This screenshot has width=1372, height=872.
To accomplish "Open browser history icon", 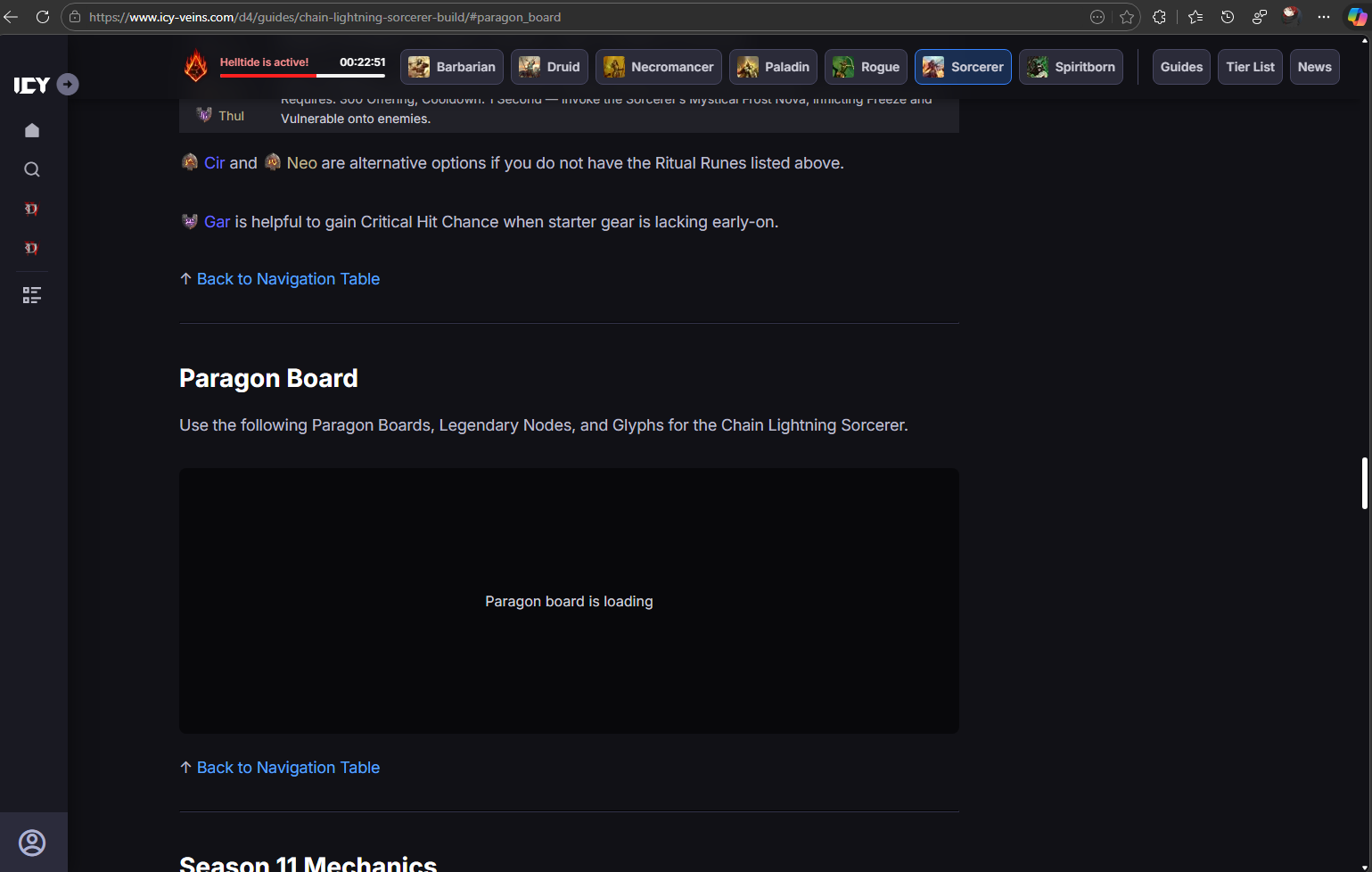I will coord(1228,17).
